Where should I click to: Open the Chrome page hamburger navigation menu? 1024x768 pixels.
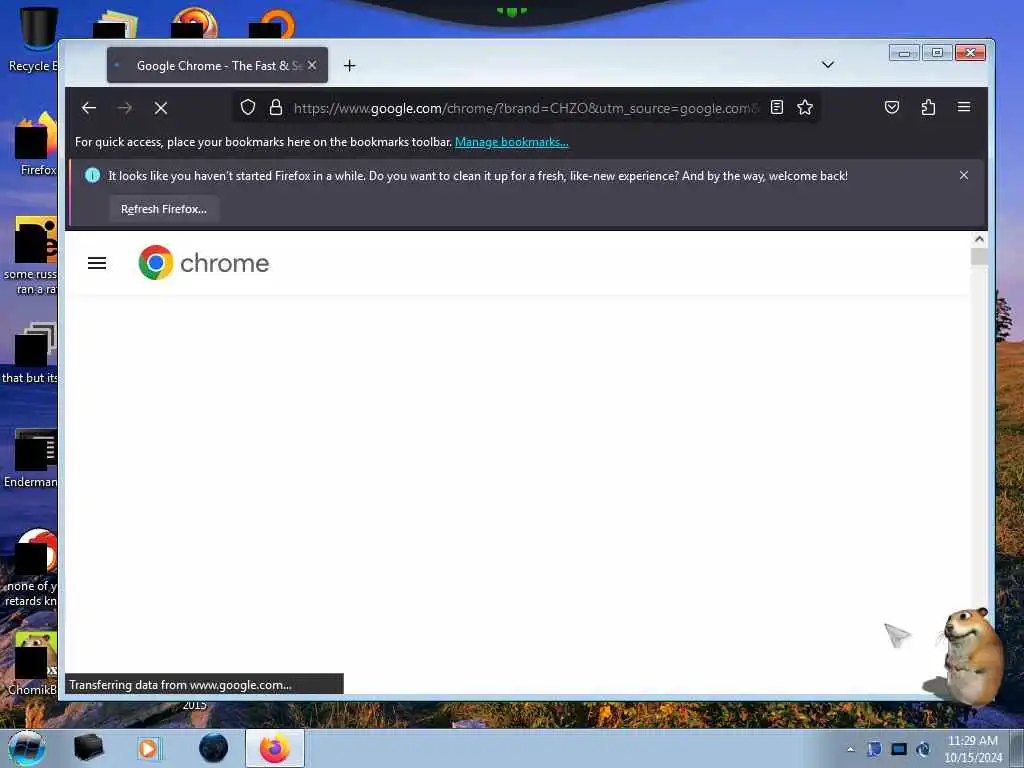tap(97, 263)
